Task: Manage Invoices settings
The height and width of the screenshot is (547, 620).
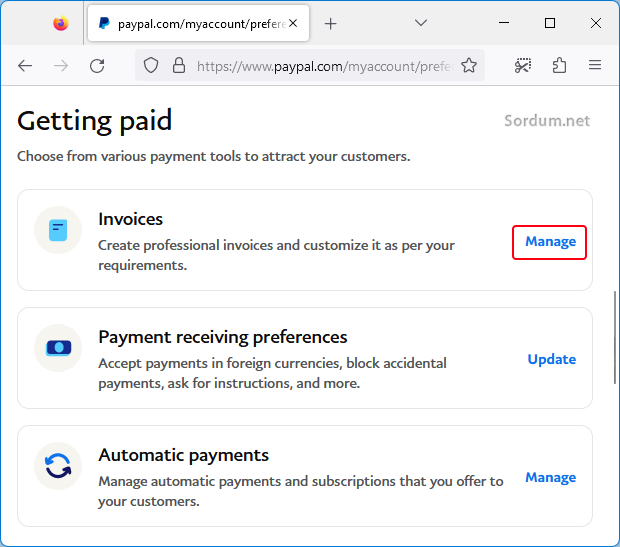Action: pos(550,242)
